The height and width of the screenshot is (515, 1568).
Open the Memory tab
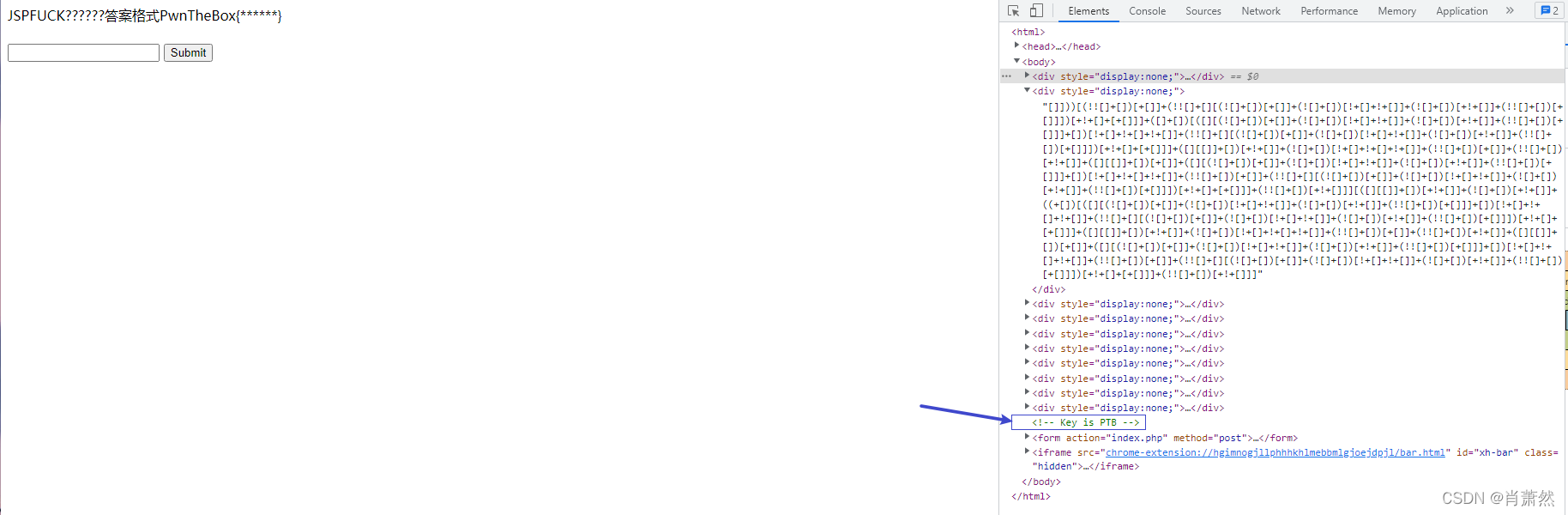(1396, 11)
